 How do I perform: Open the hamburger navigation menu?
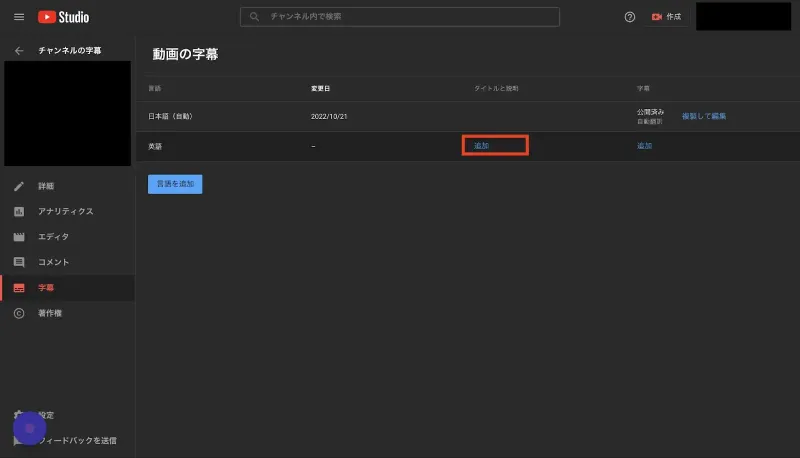(x=19, y=17)
